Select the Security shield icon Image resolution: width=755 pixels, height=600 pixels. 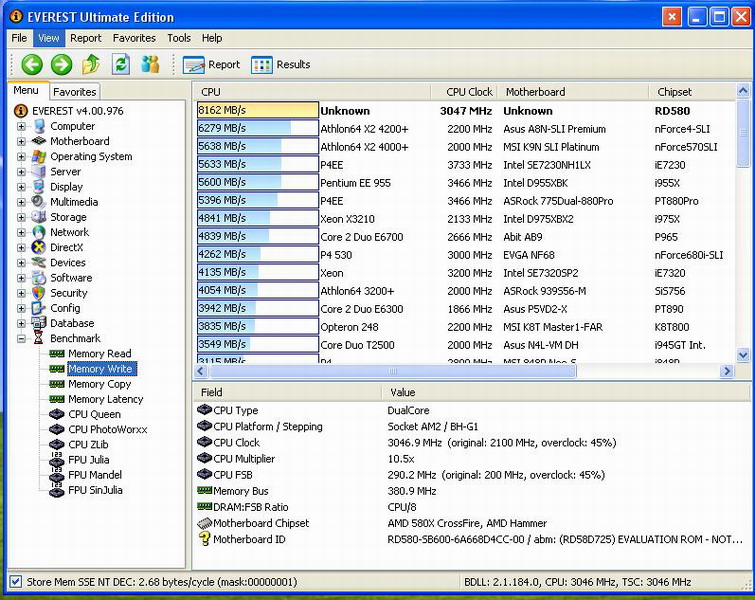coord(39,293)
